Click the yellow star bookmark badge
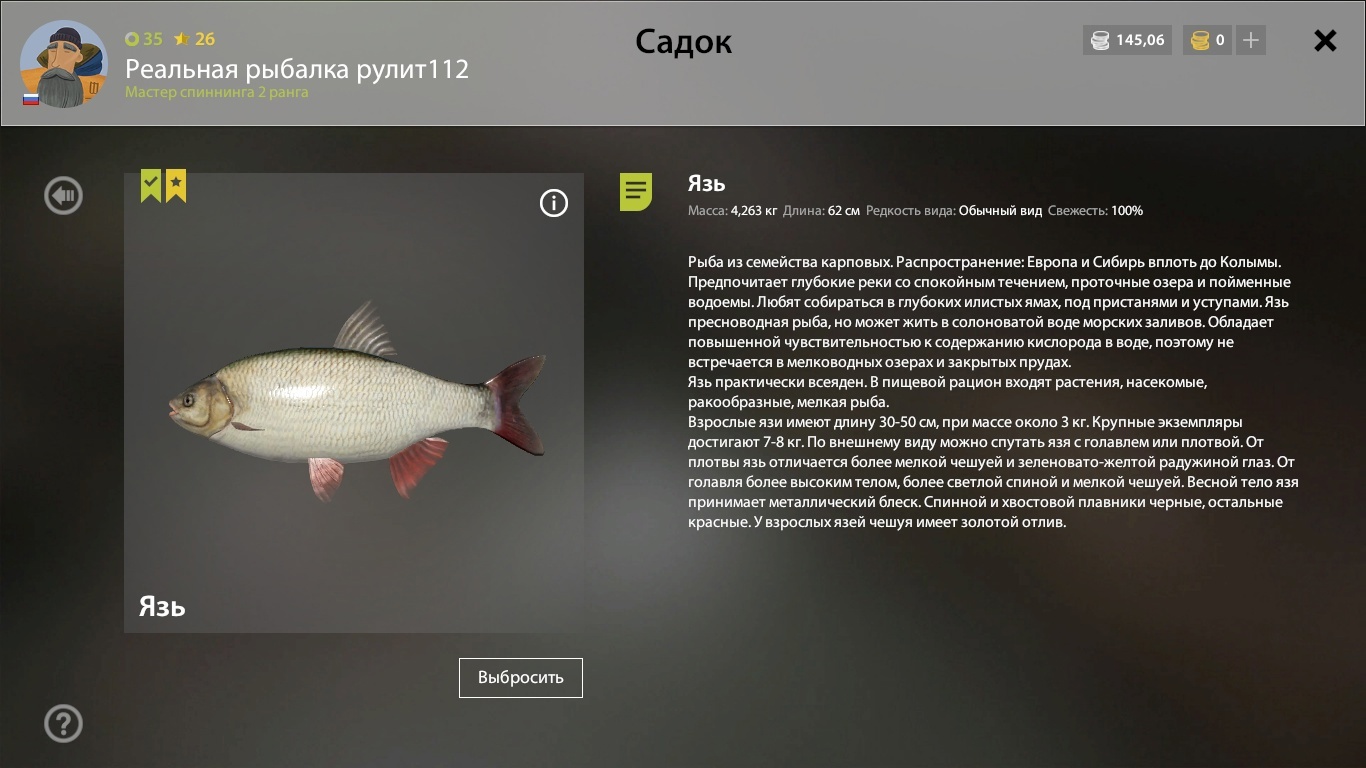Image resolution: width=1366 pixels, height=768 pixels. click(176, 186)
